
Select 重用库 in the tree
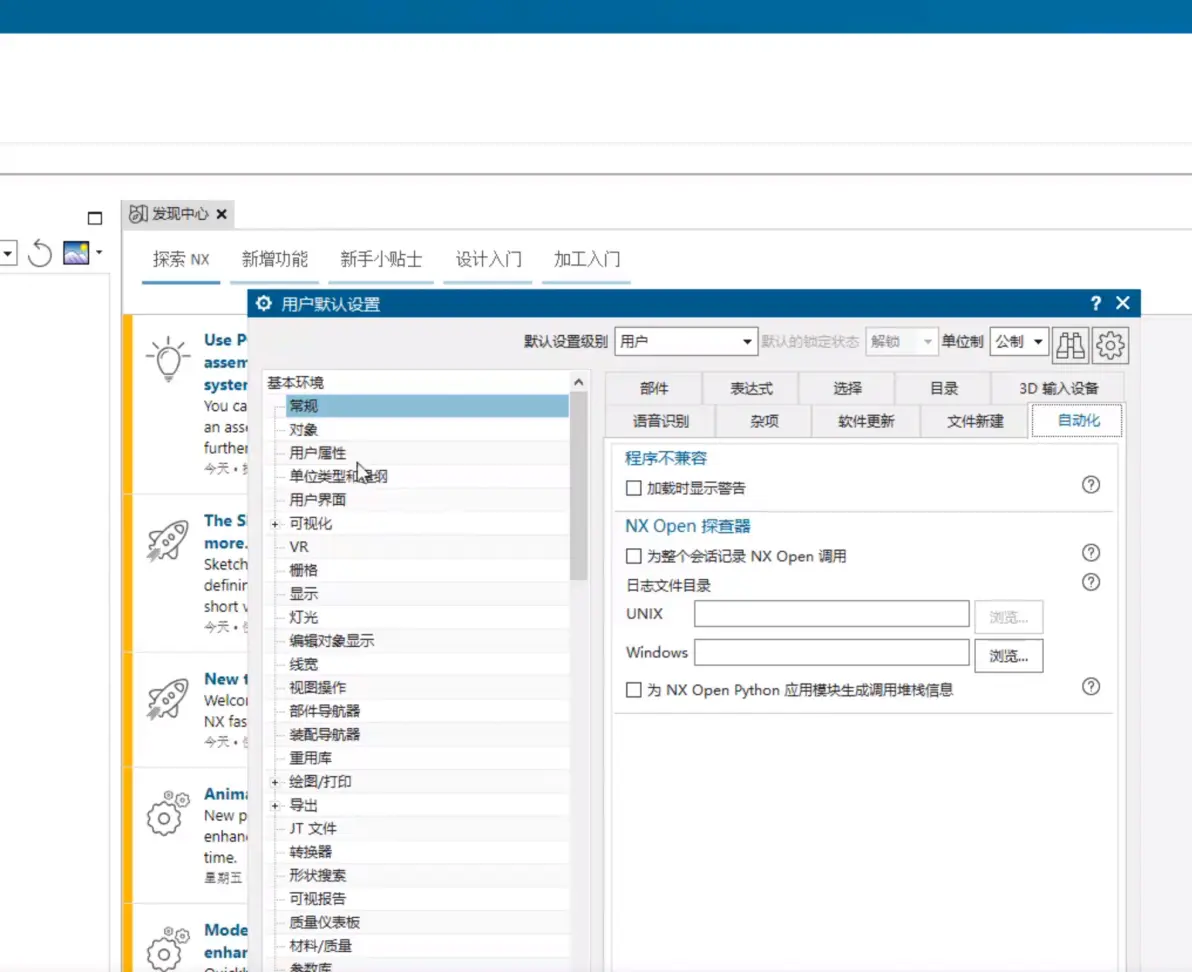coord(310,758)
